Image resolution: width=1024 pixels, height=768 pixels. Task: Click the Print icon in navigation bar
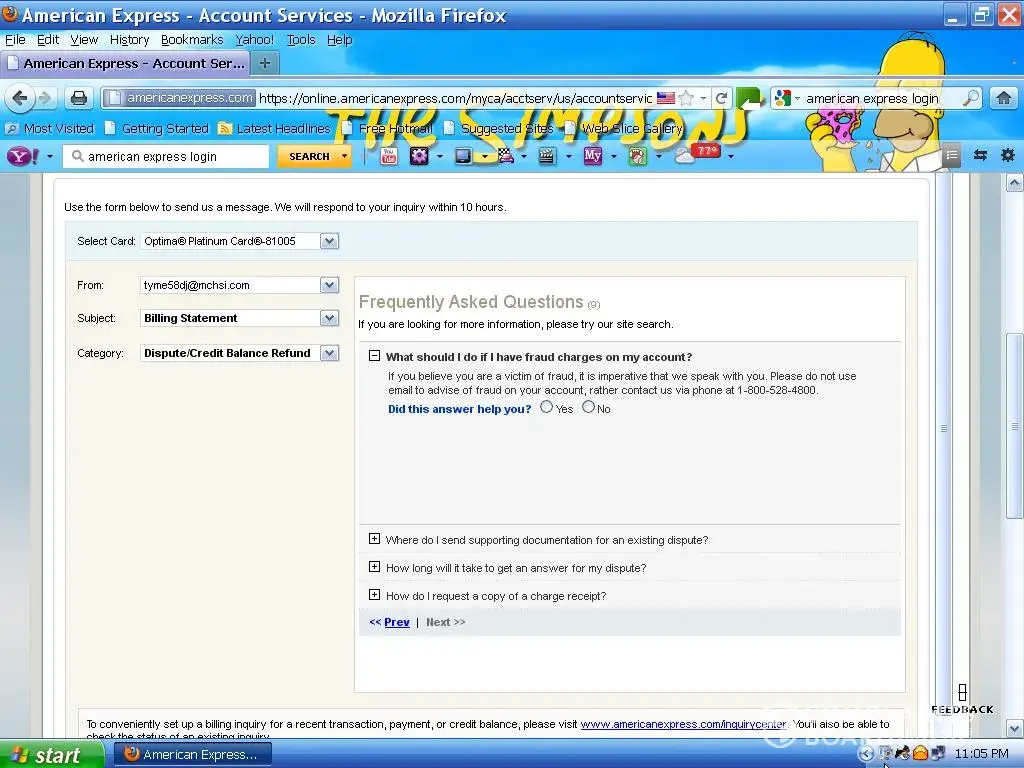(x=79, y=98)
